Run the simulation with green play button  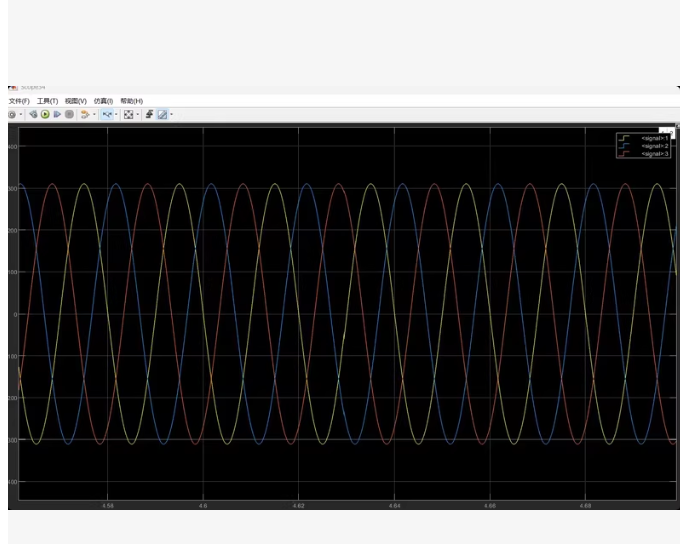[x=45, y=115]
